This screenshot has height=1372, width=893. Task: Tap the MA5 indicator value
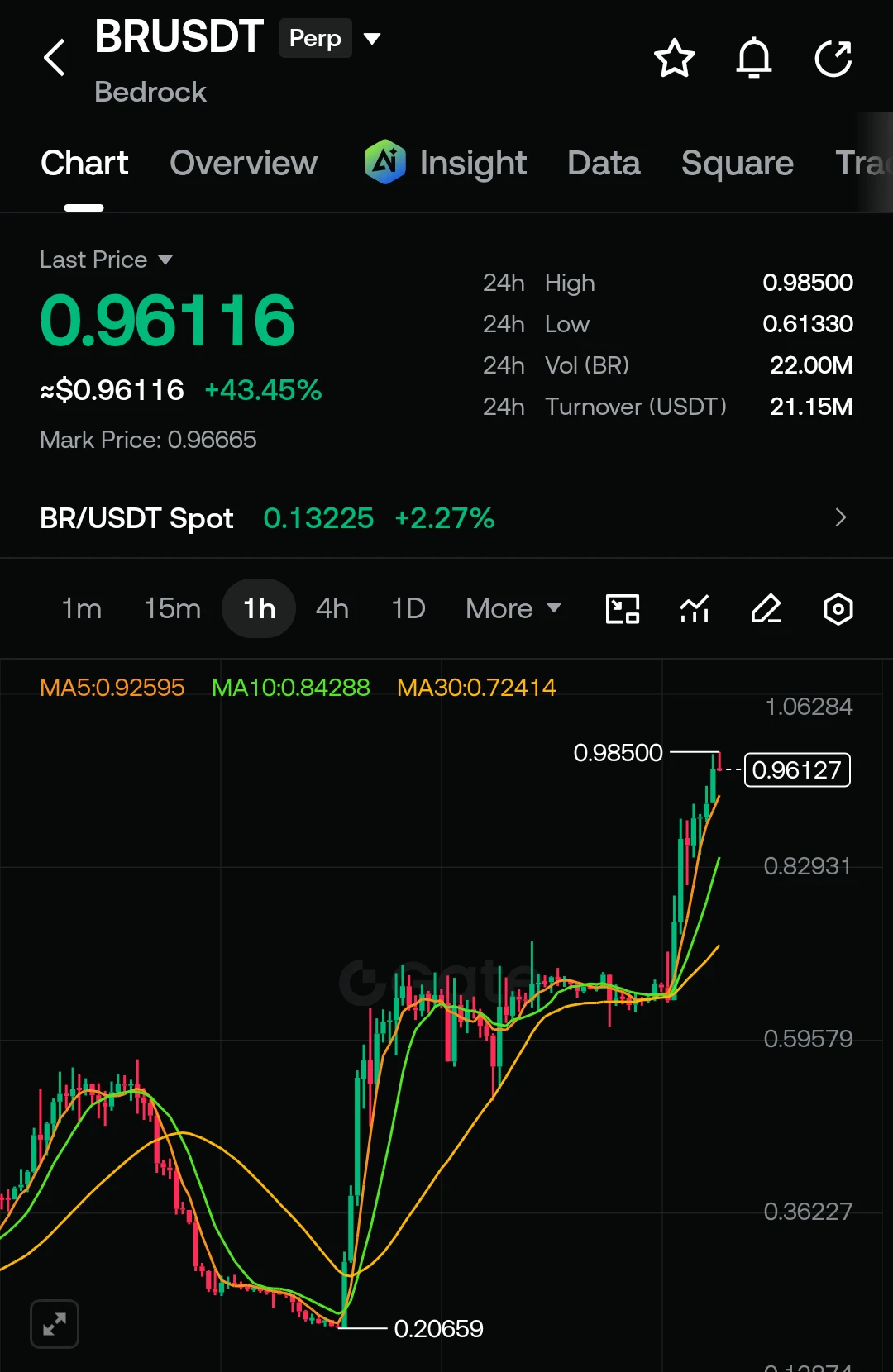pos(112,687)
